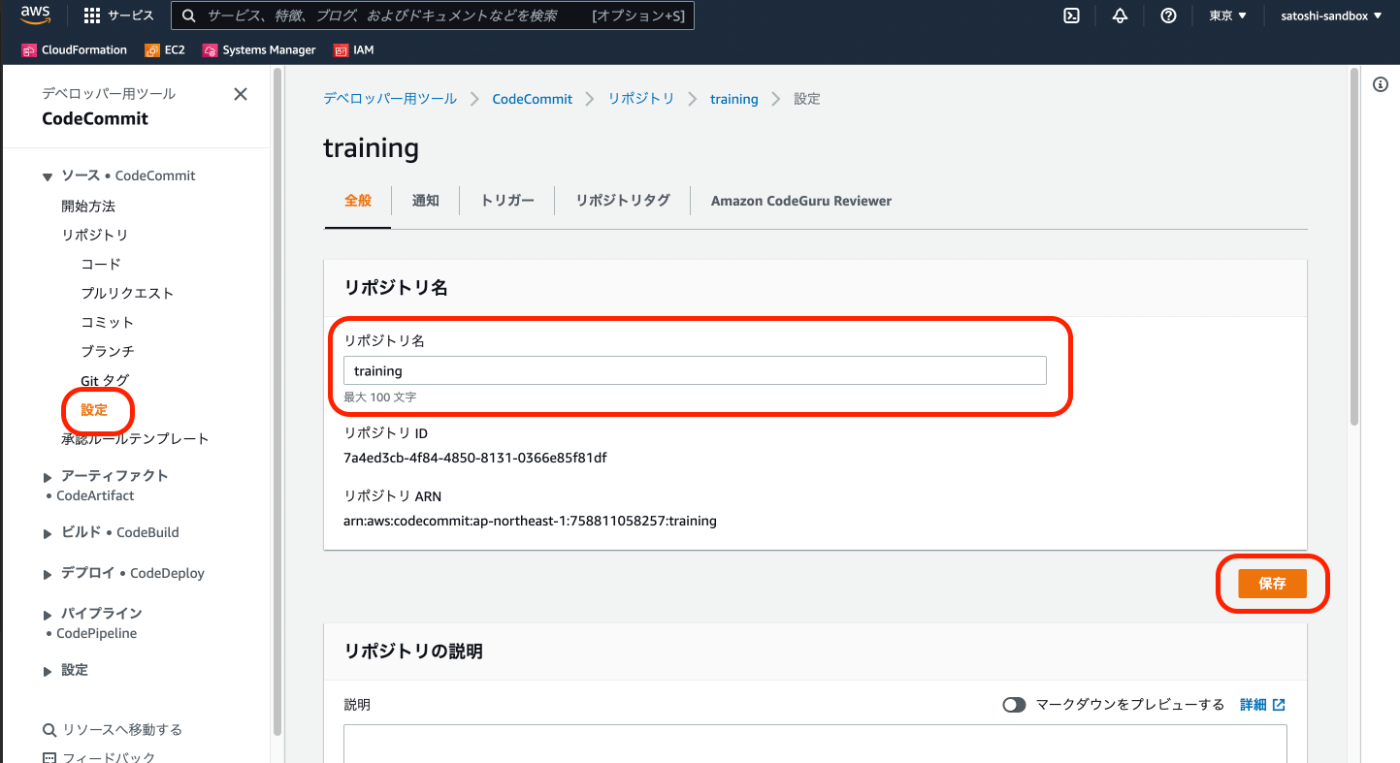Screen dimensions: 1400x763
Task: Open フィードバック in sidebar
Action: click(x=99, y=757)
